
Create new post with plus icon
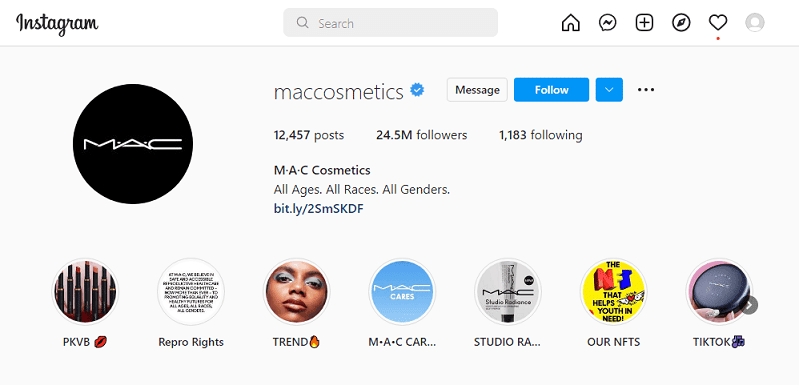[x=645, y=23]
